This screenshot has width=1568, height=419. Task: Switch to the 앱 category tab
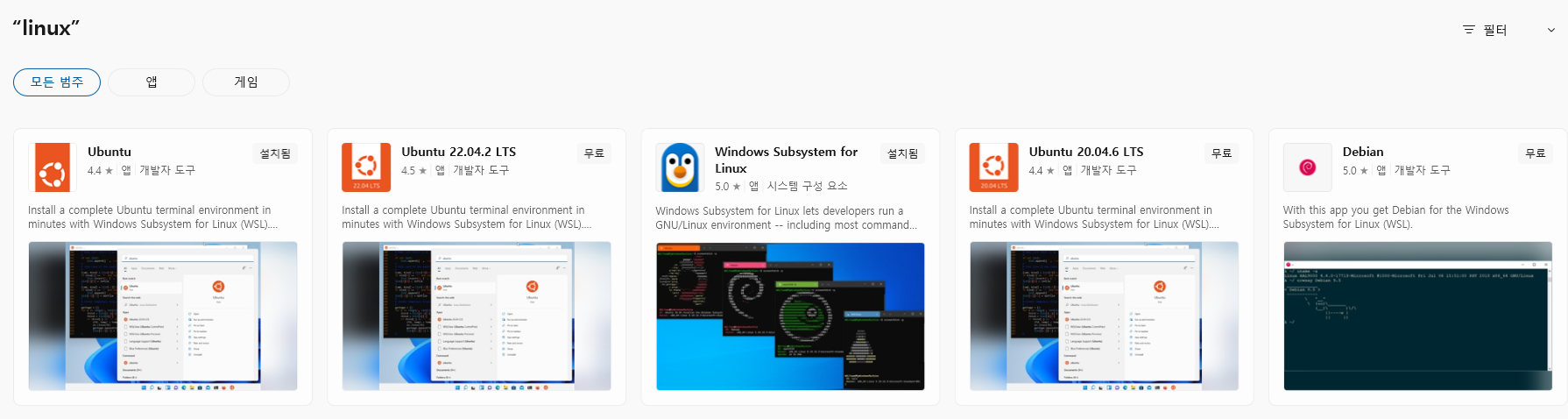pos(152,82)
